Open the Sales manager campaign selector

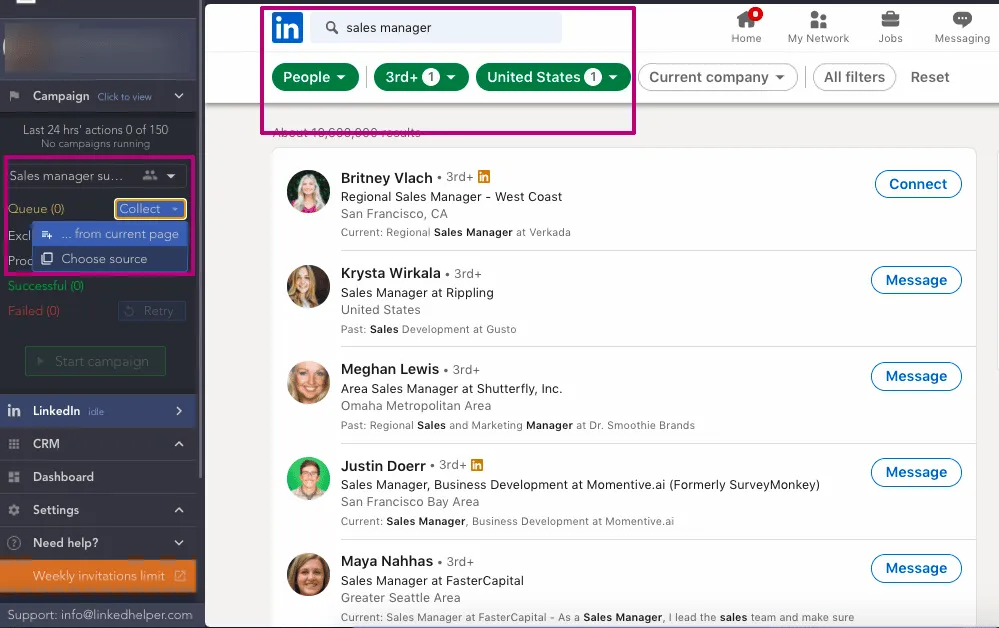pos(96,176)
